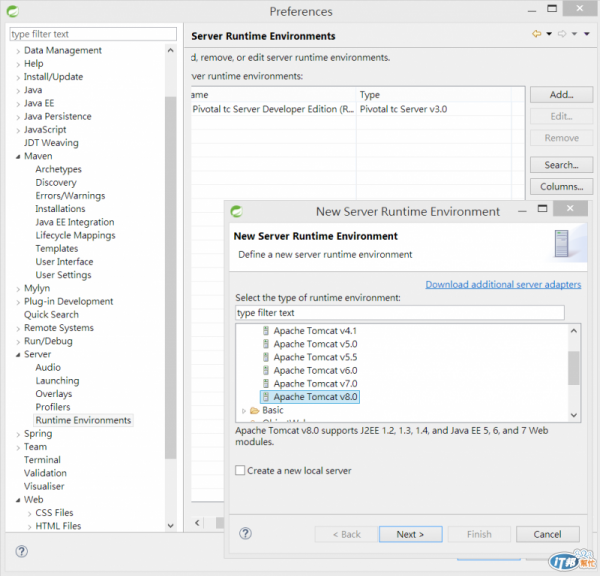The image size is (600, 576).
Task: Click the help icon in New Server dialog
Action: 245,533
